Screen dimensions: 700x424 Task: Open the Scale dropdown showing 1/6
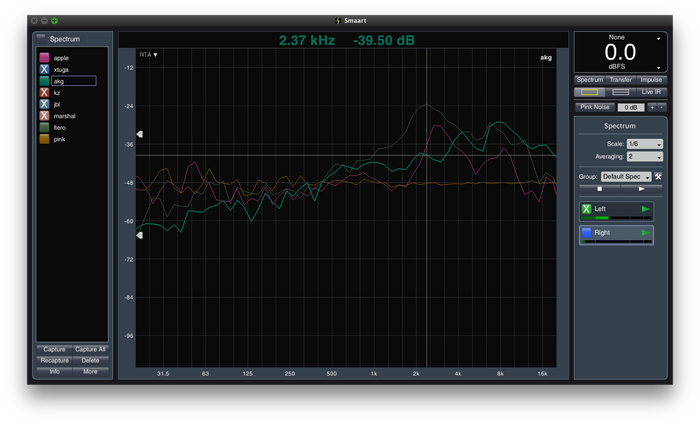tap(644, 144)
